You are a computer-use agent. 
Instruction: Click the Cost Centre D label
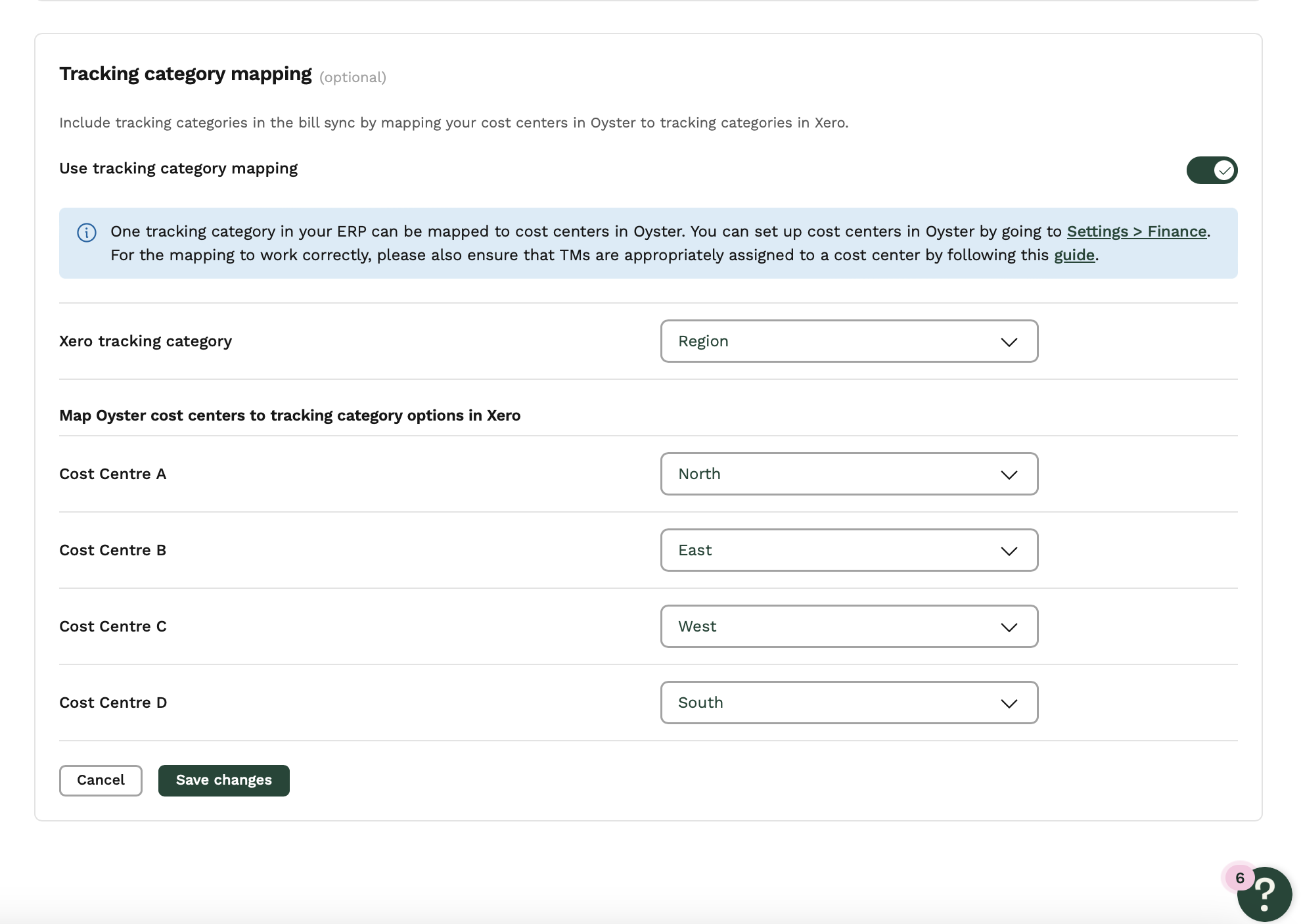pos(113,703)
